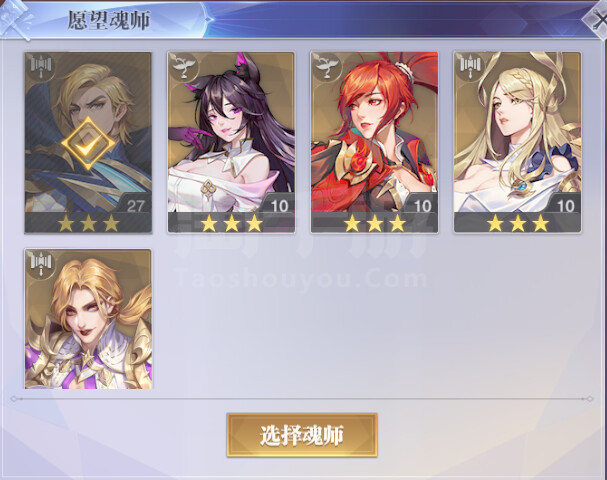The image size is (607, 480).
Task: Click class icon on the blond male card
Action: (41, 67)
